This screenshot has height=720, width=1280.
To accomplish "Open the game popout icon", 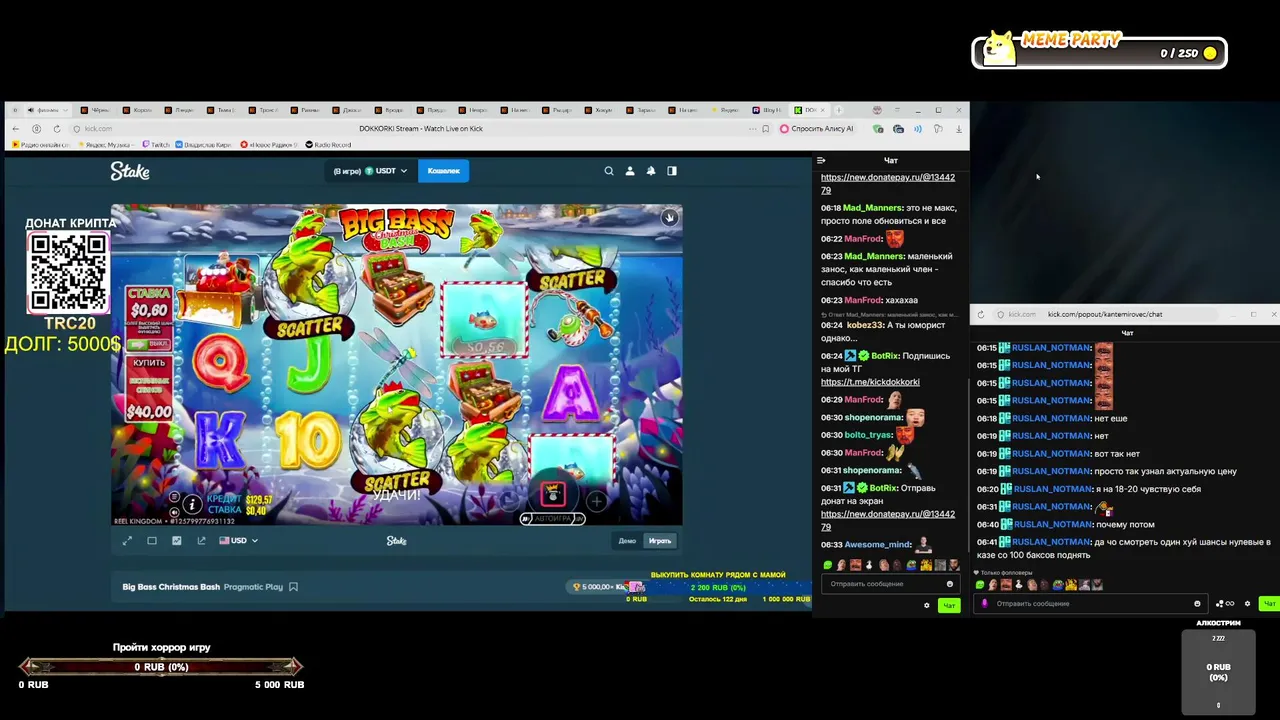I will pyautogui.click(x=201, y=541).
